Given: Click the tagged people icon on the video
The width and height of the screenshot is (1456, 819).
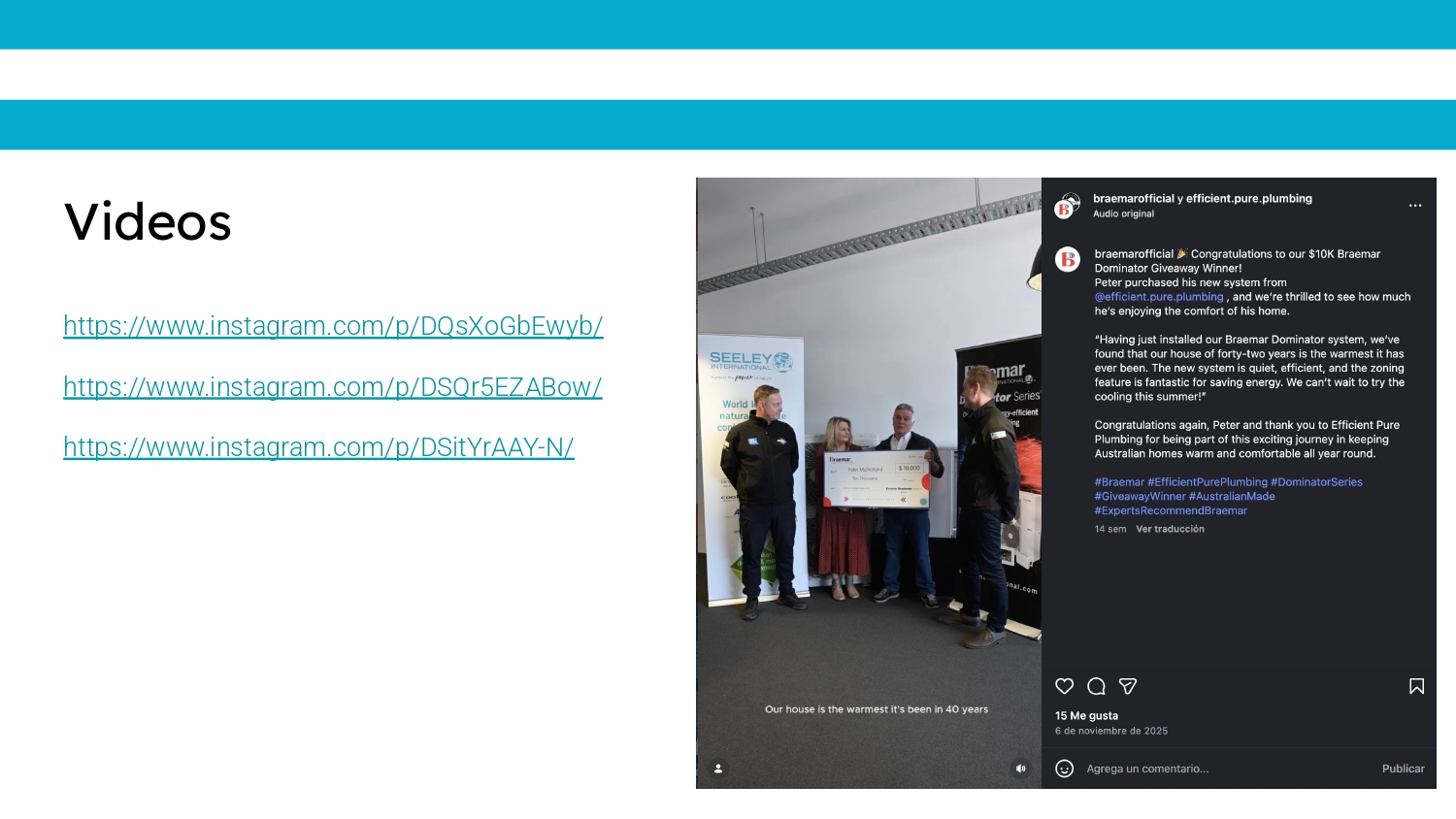Looking at the screenshot, I should [718, 769].
